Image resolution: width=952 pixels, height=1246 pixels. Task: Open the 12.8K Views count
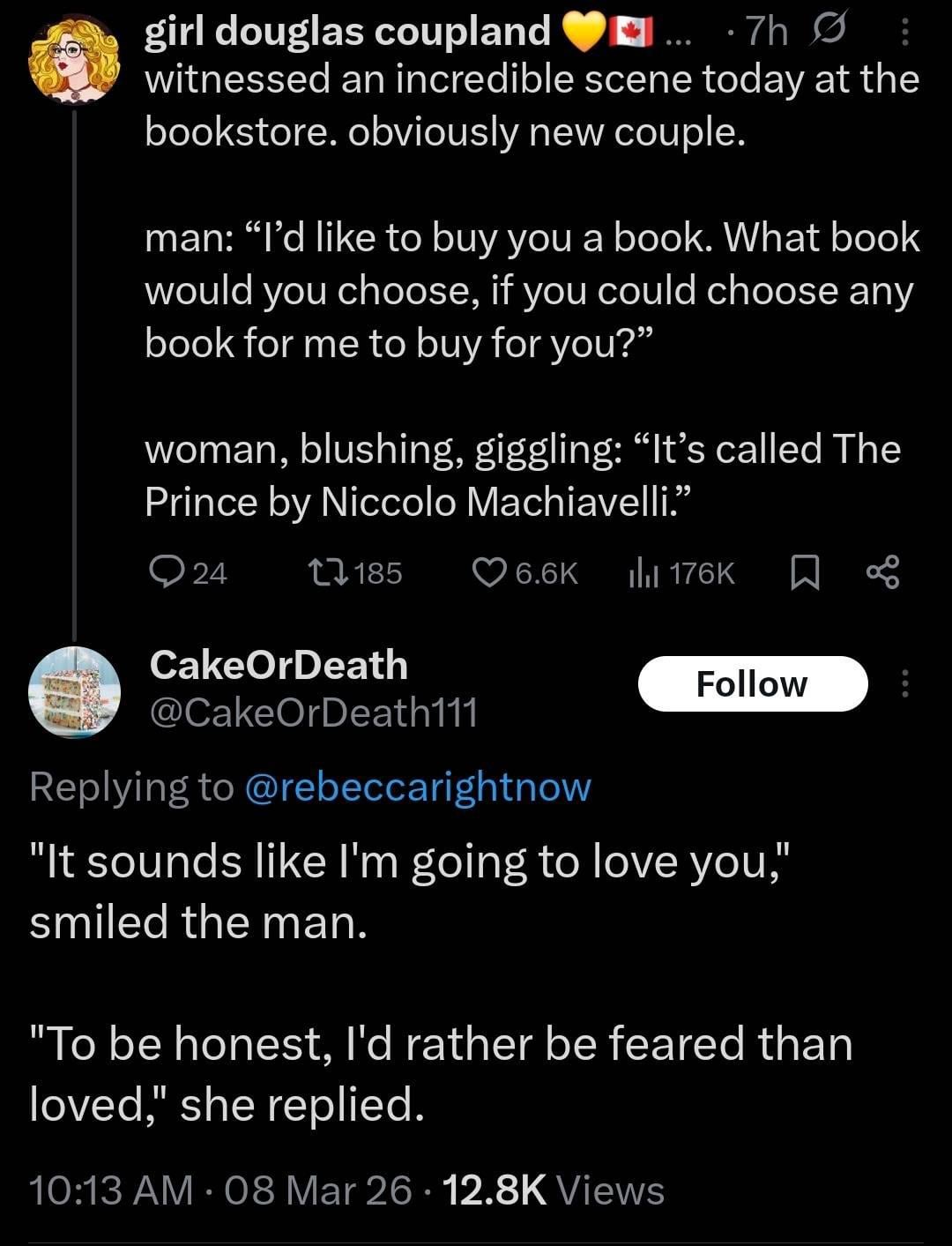pos(553,1190)
